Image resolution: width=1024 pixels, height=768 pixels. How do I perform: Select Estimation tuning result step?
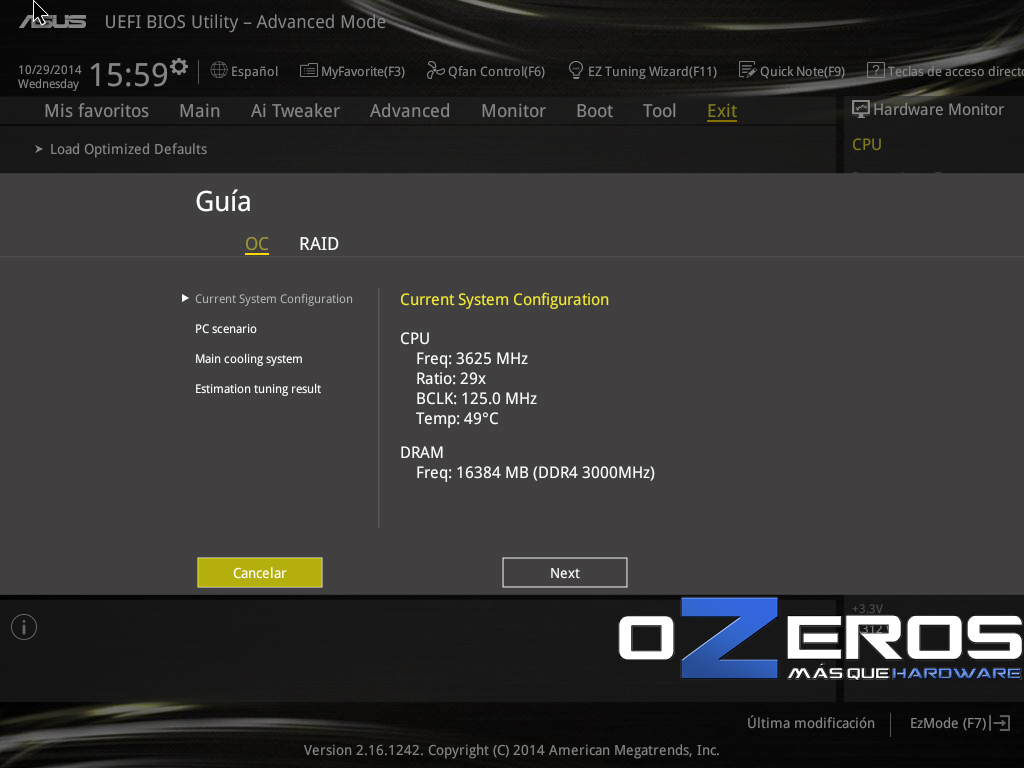(x=258, y=389)
